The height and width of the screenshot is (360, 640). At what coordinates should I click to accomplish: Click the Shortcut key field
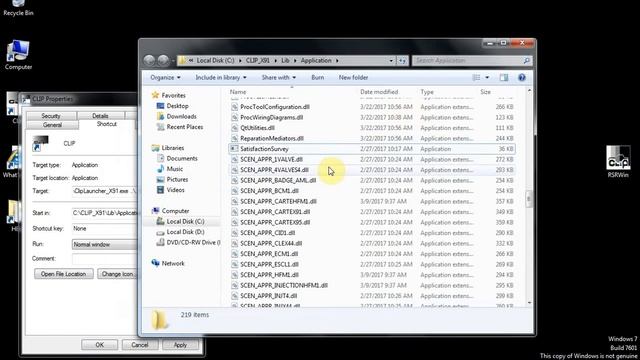(105, 229)
